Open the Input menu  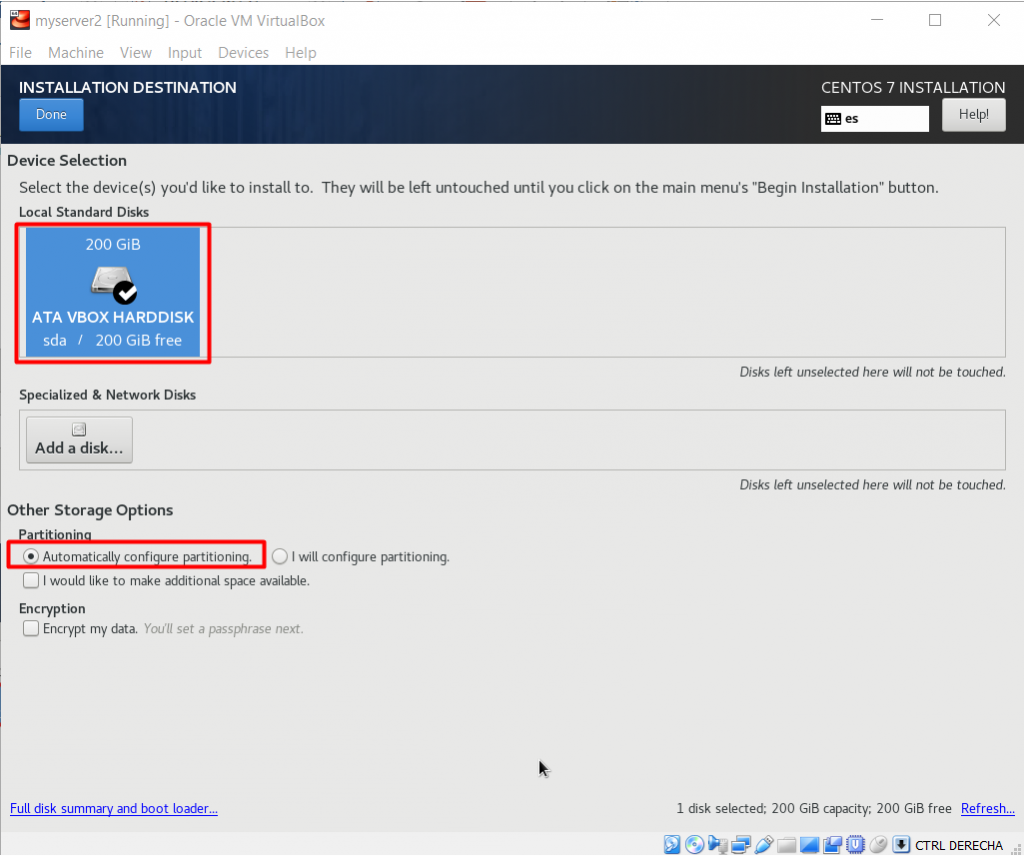[185, 53]
